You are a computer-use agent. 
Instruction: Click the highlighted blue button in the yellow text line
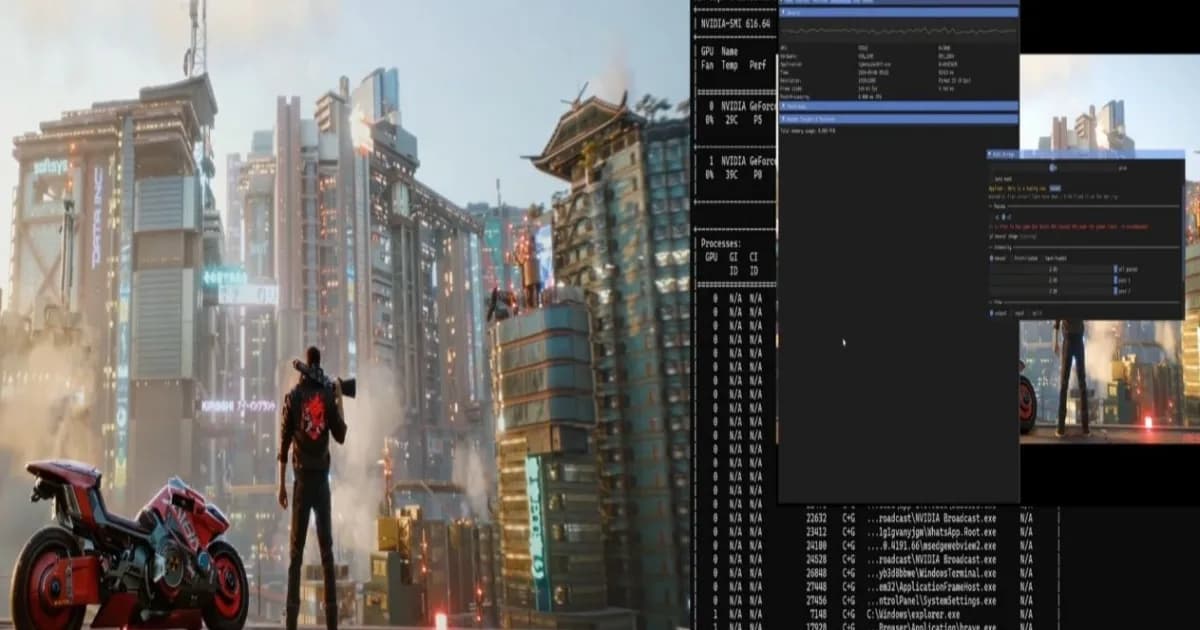pyautogui.click(x=1055, y=188)
